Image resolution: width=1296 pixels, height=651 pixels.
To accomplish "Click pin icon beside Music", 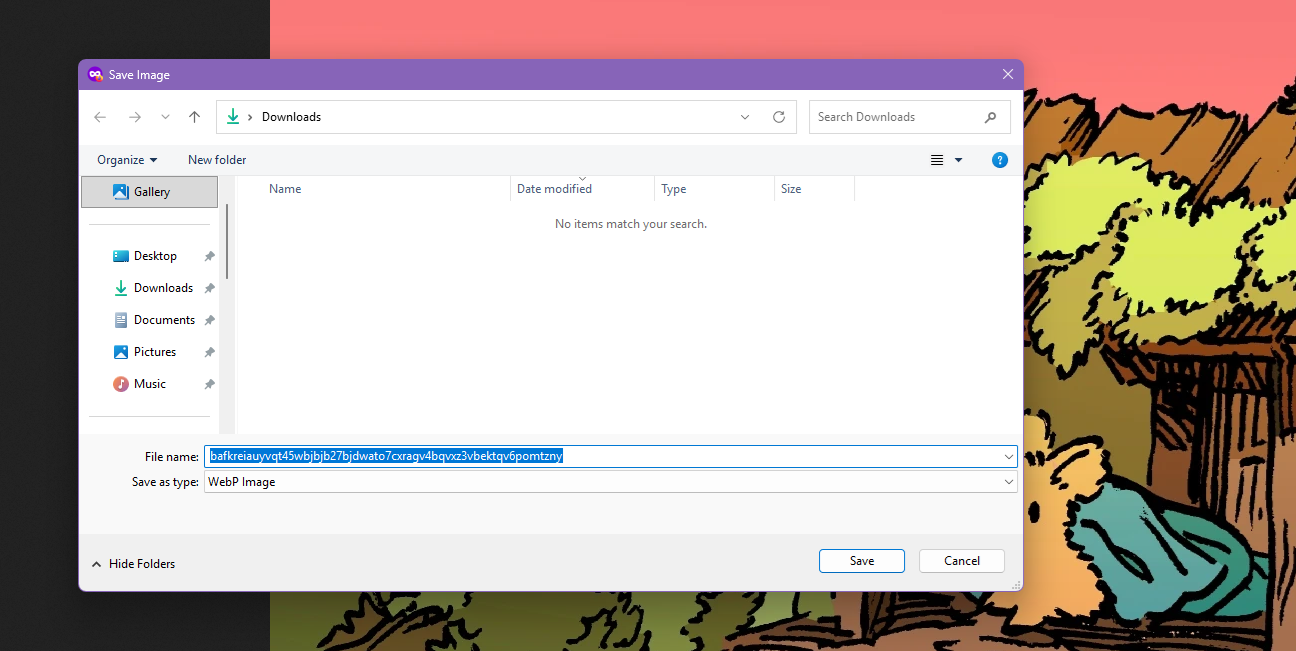I will 209,385.
